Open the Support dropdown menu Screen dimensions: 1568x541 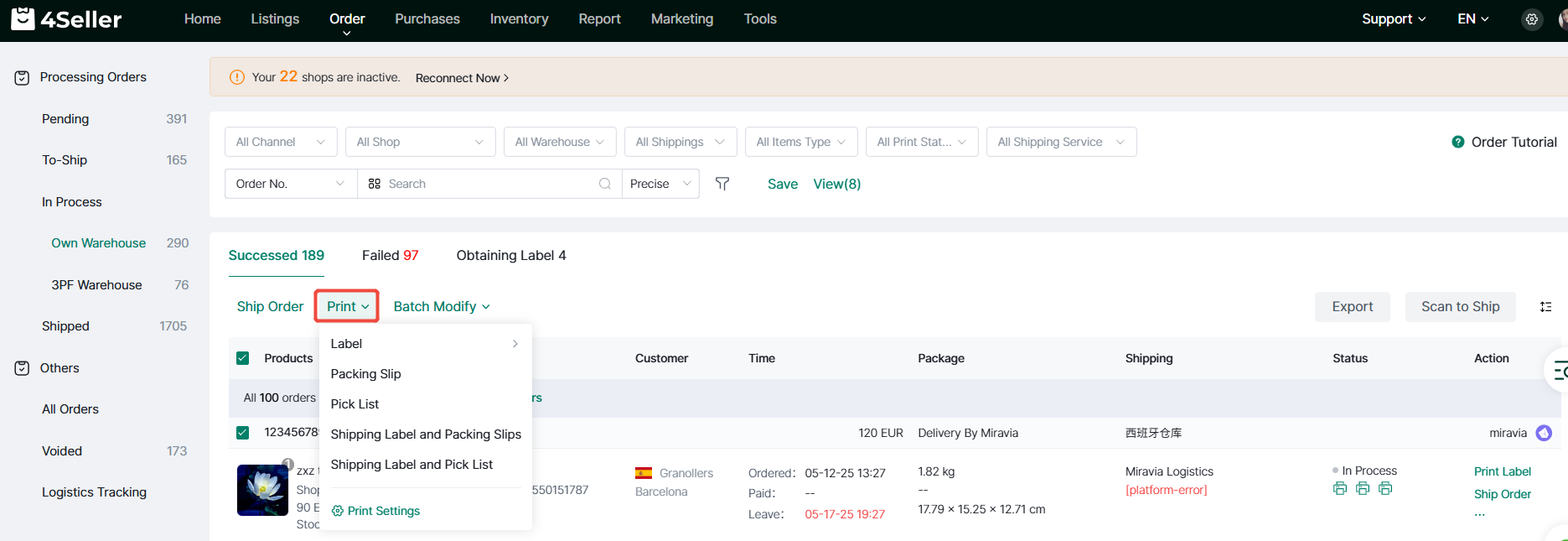click(x=1394, y=19)
